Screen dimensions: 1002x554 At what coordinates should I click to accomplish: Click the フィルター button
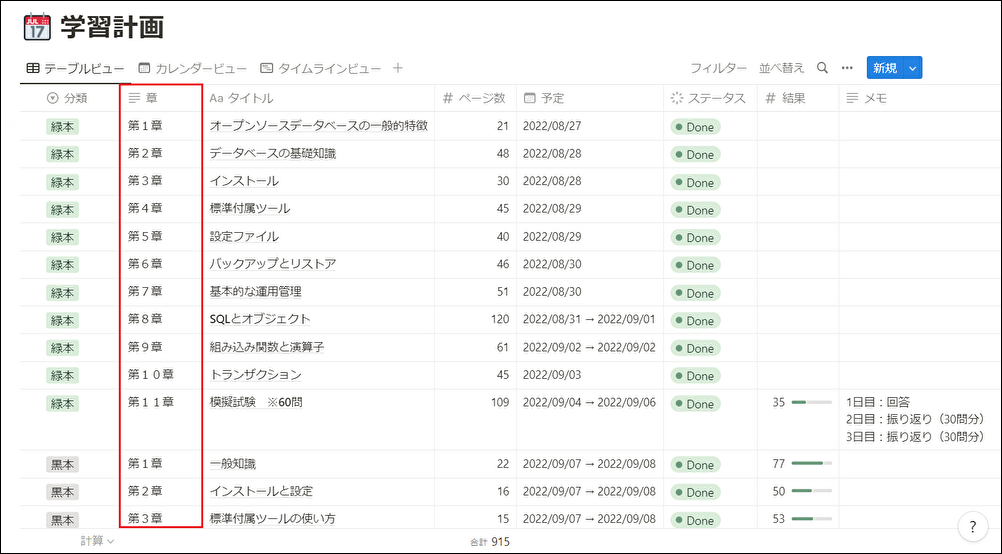[x=718, y=68]
